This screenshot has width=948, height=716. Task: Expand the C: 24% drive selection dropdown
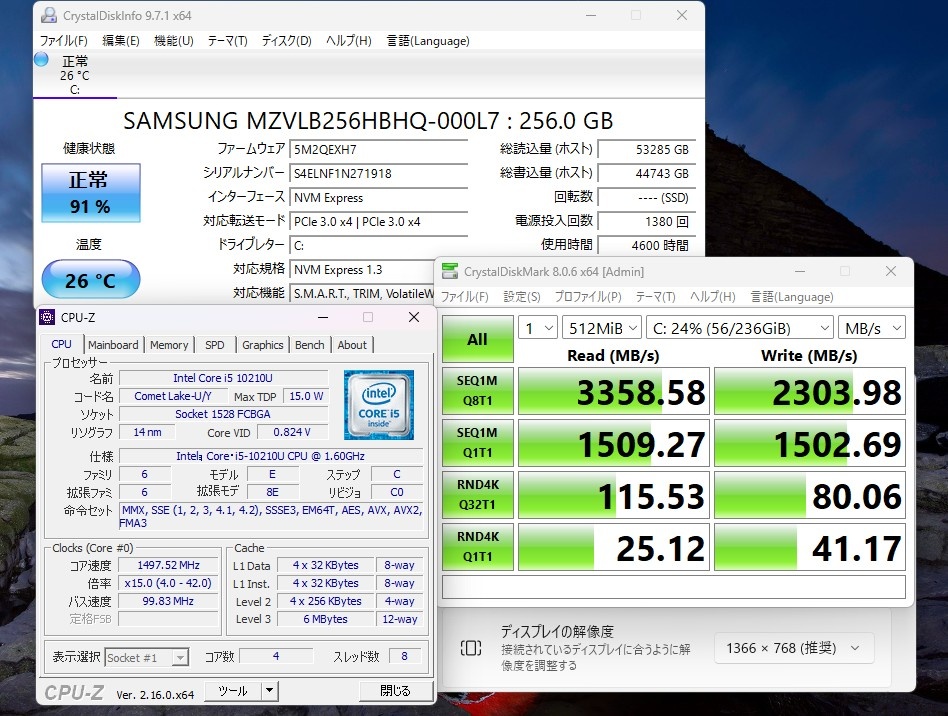[739, 328]
